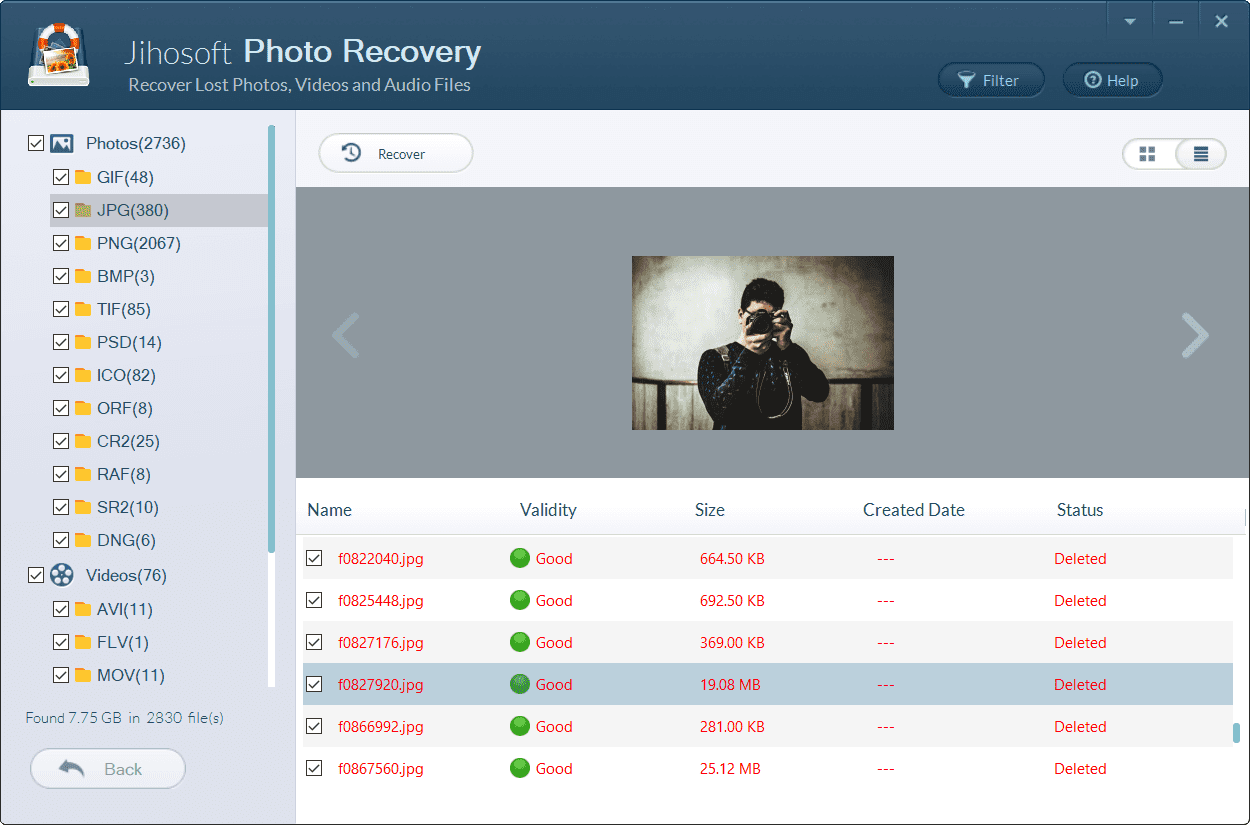Viewport: 1250px width, 825px height.
Task: Click the Recover button
Action: 395,154
